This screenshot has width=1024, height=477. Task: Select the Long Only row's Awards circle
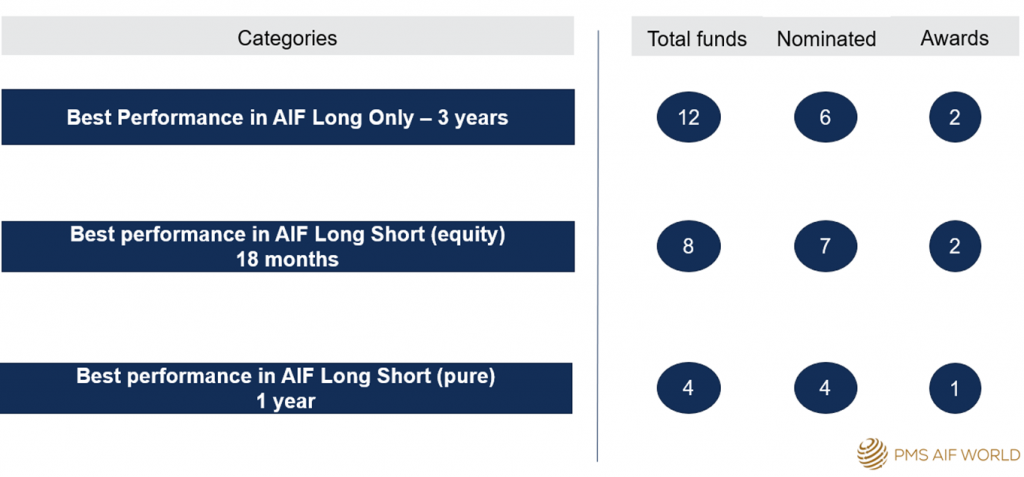pos(955,118)
